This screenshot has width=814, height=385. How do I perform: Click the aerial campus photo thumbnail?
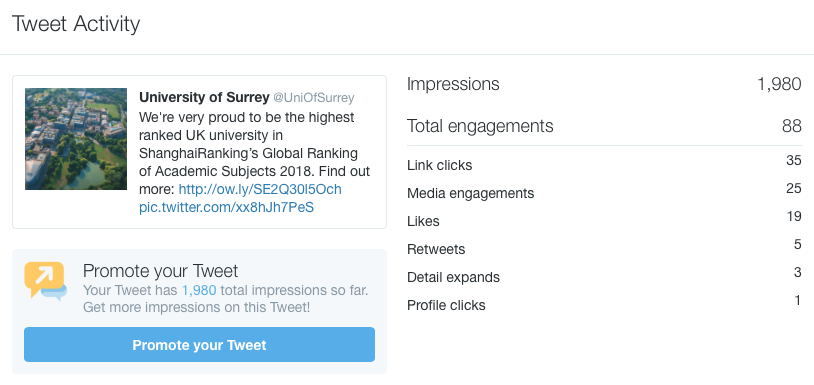click(x=76, y=139)
